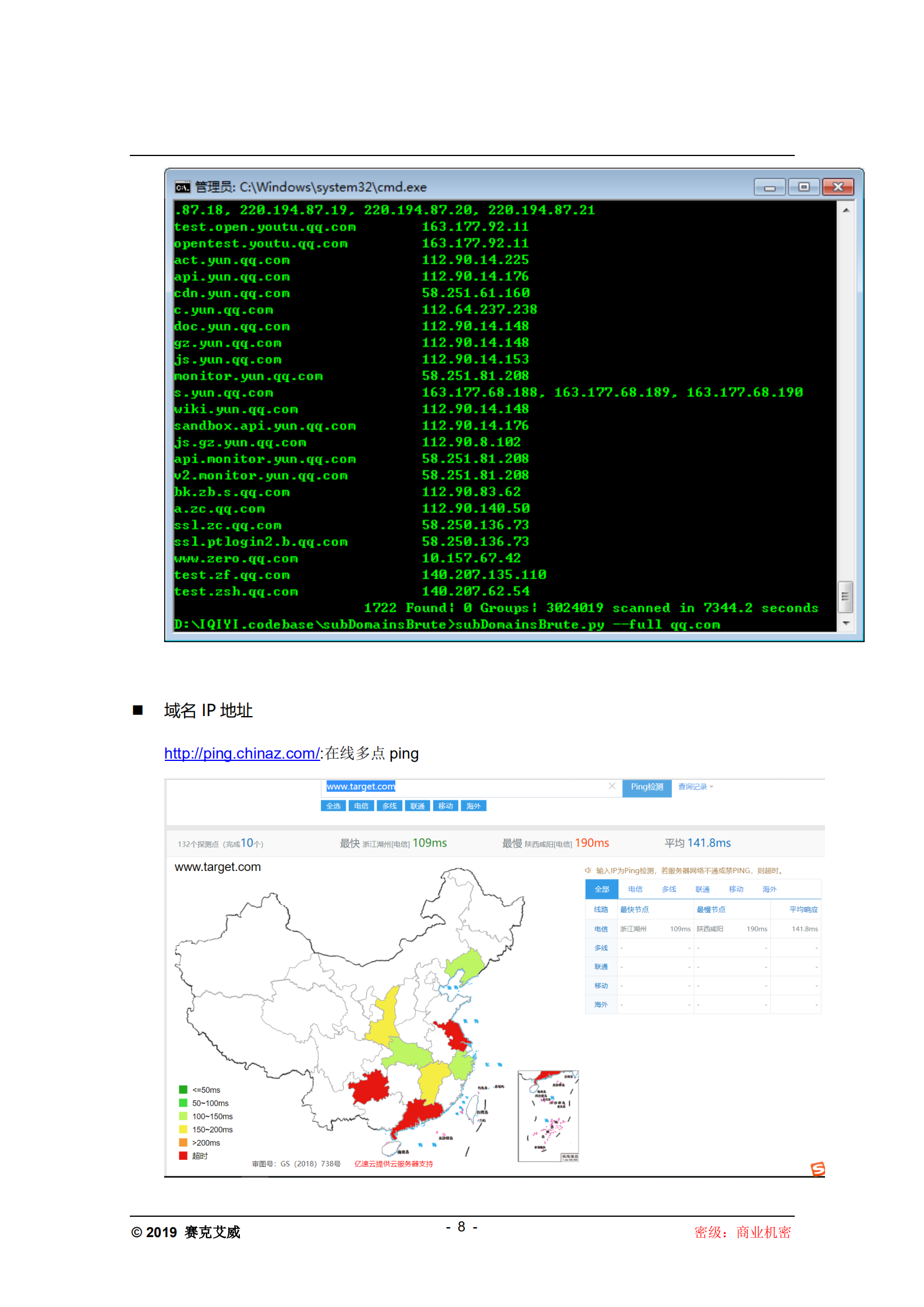Click the 海外 row label in table
This screenshot has width=924, height=1307.
[x=601, y=1004]
